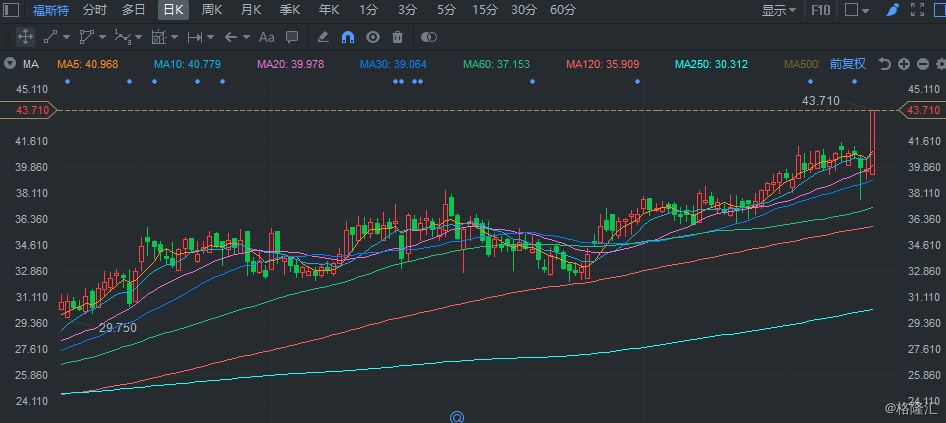Viewport: 946px width, 423px height.
Task: Open the 显示 display dropdown
Action: coord(779,10)
